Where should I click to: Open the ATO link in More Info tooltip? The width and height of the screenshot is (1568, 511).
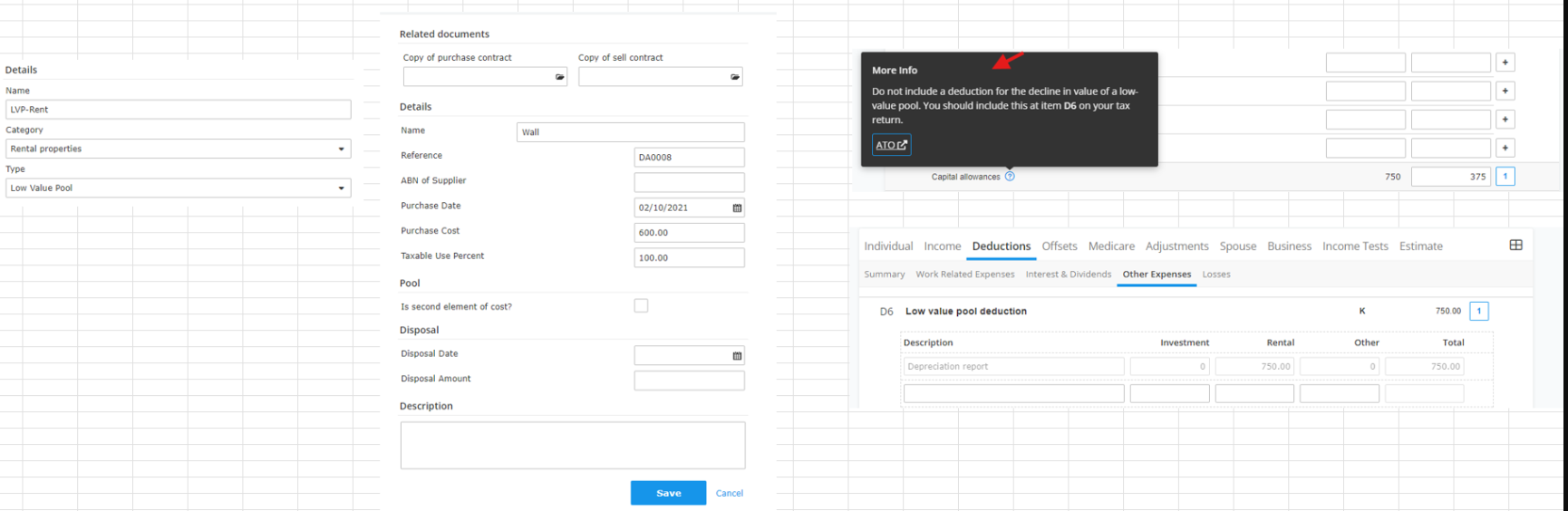[891, 145]
